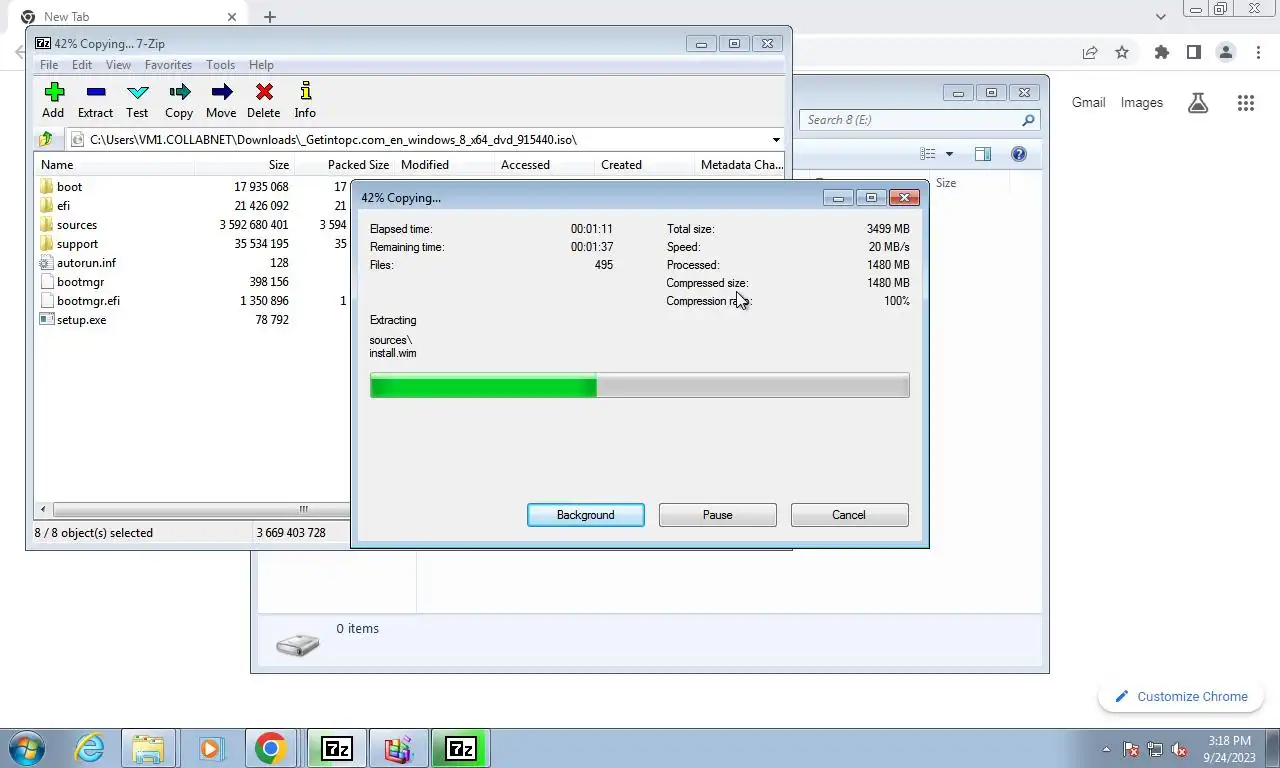Select the autorun.inf file icon

pos(46,263)
